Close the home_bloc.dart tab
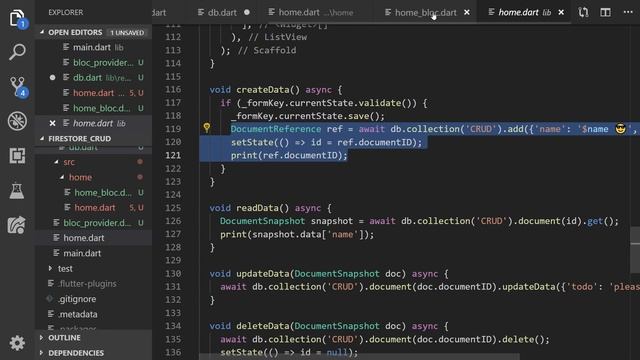This screenshot has height=360, width=640. (467, 13)
